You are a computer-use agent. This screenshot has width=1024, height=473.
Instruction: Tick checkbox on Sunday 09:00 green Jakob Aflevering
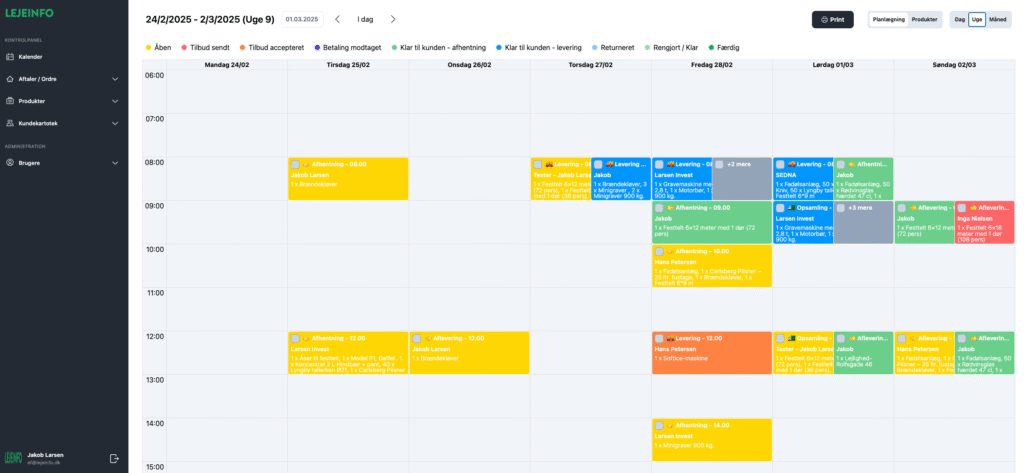[901, 208]
